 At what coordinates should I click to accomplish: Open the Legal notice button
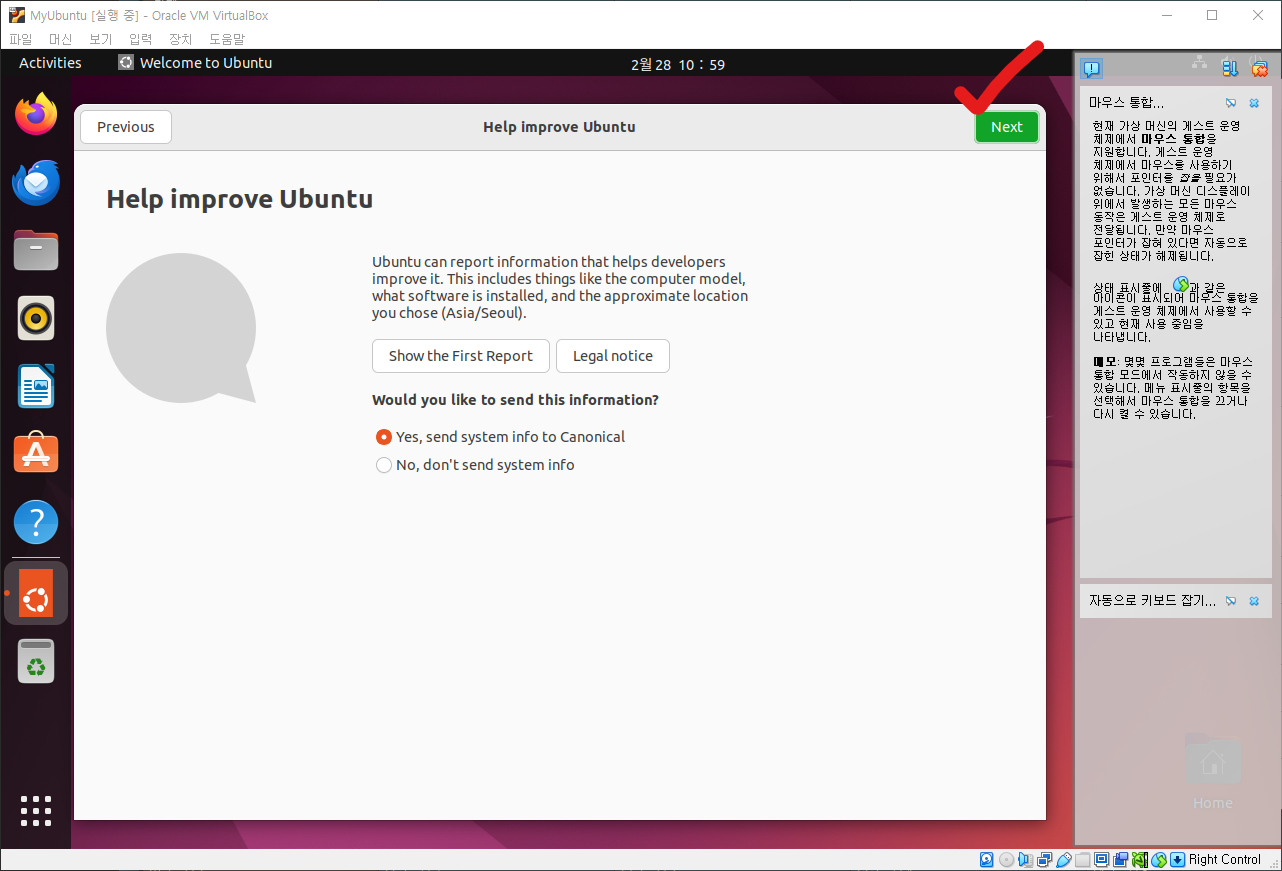pos(613,356)
